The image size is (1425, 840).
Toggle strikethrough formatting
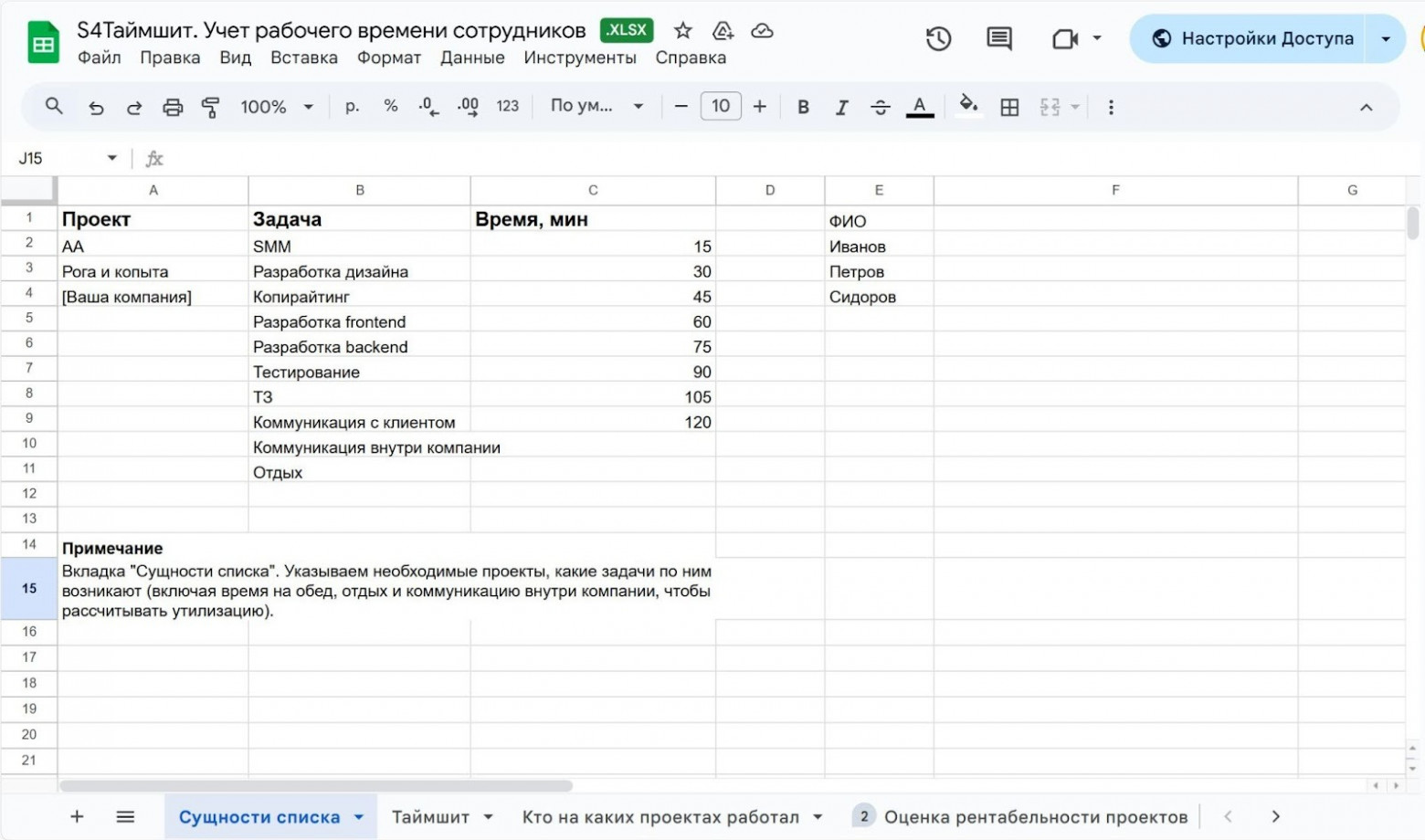point(879,107)
